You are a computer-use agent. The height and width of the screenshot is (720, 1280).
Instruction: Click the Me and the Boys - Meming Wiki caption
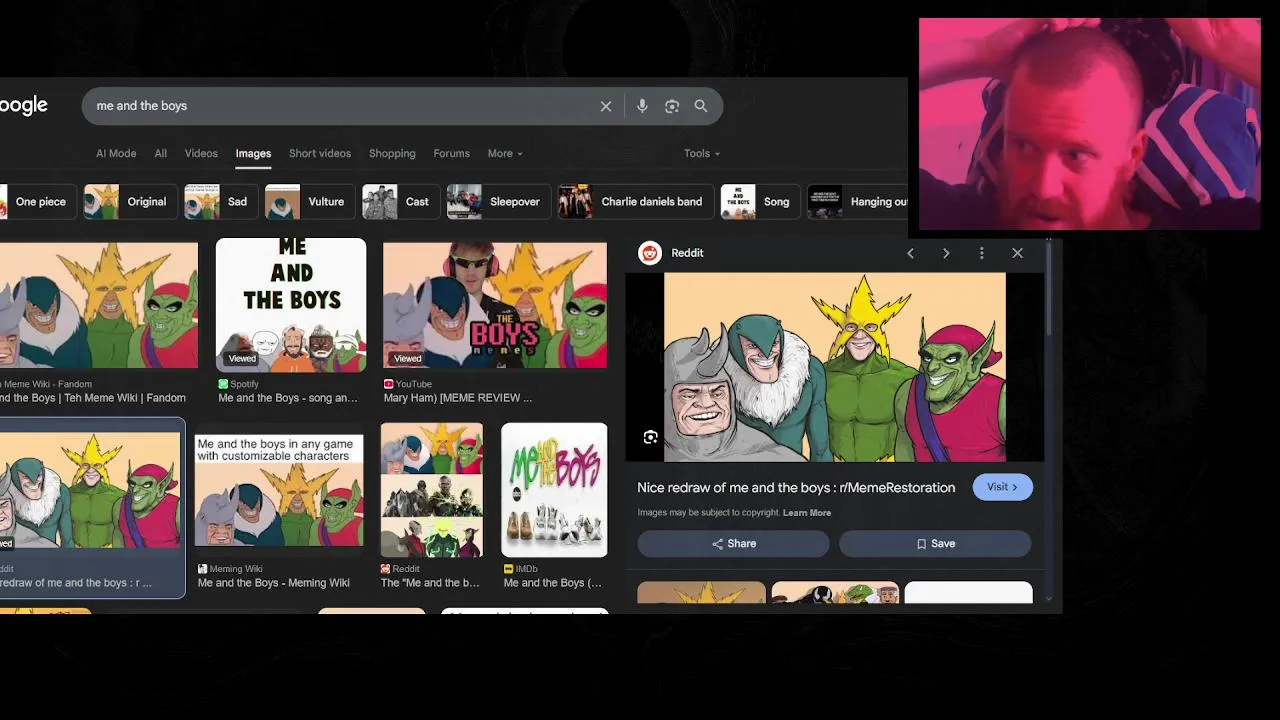[x=274, y=583]
